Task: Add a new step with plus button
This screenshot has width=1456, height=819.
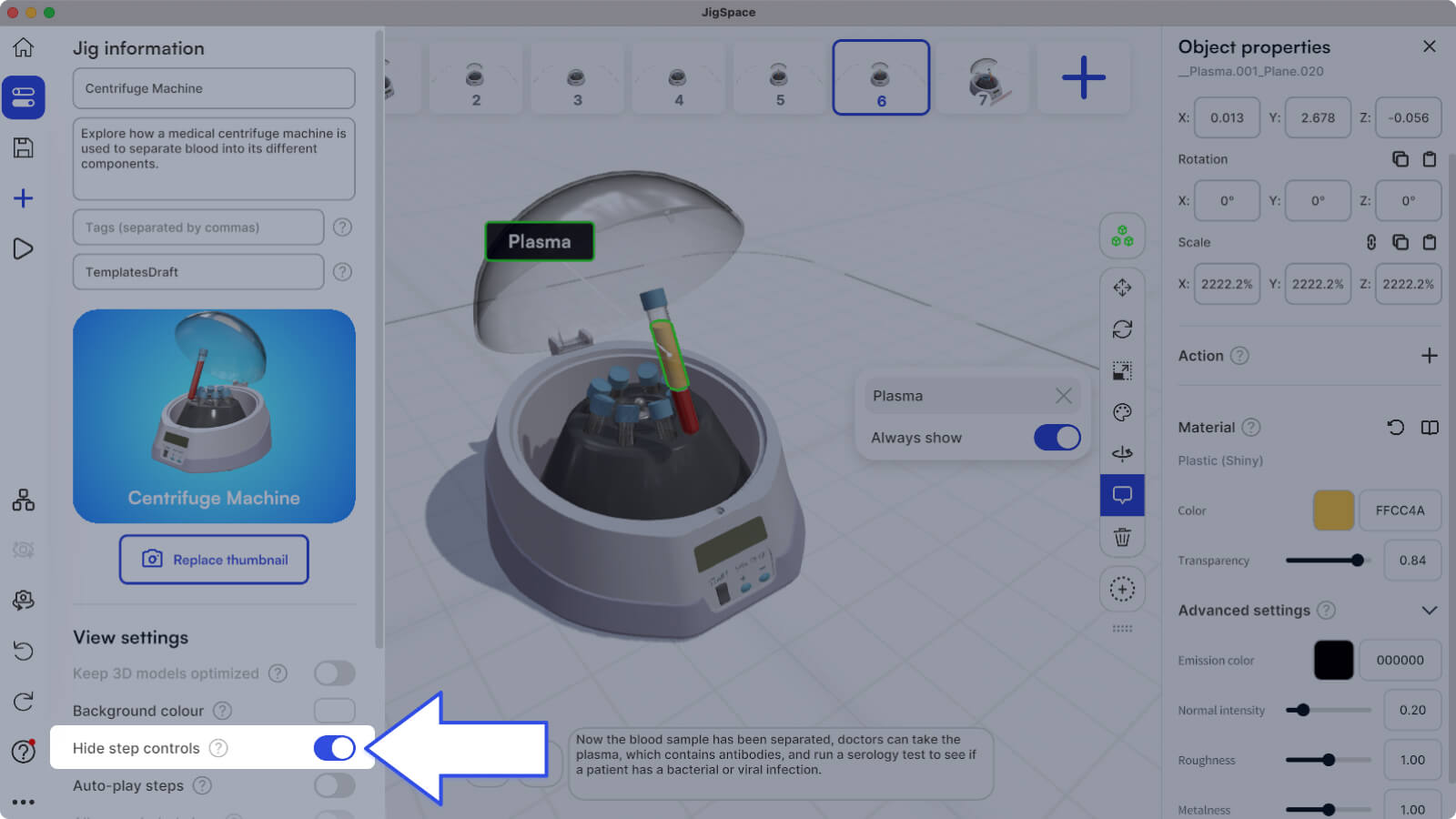Action: pyautogui.click(x=1084, y=78)
